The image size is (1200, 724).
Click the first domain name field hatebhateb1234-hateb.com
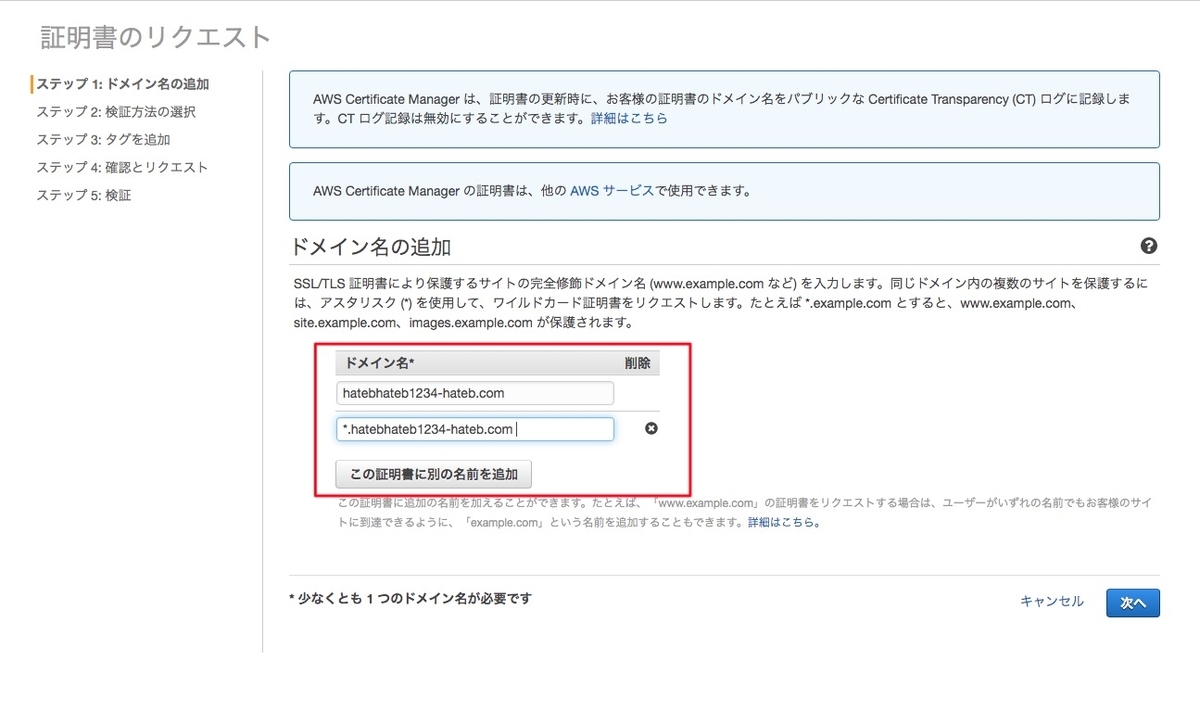475,393
